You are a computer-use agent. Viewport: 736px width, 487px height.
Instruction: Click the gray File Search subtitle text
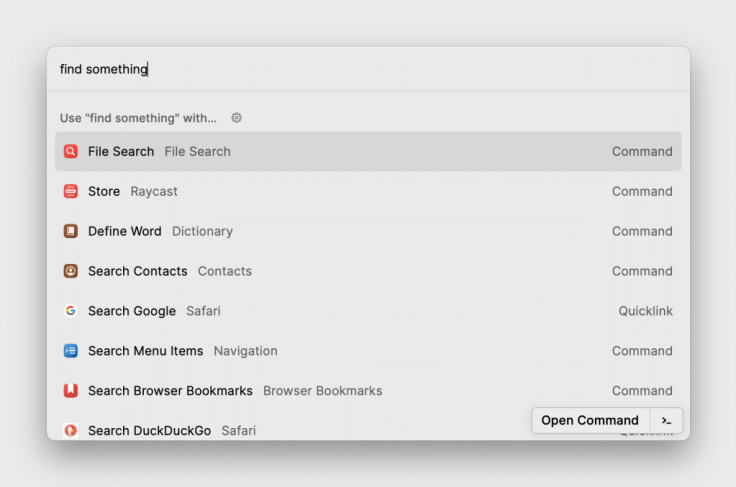click(x=198, y=152)
